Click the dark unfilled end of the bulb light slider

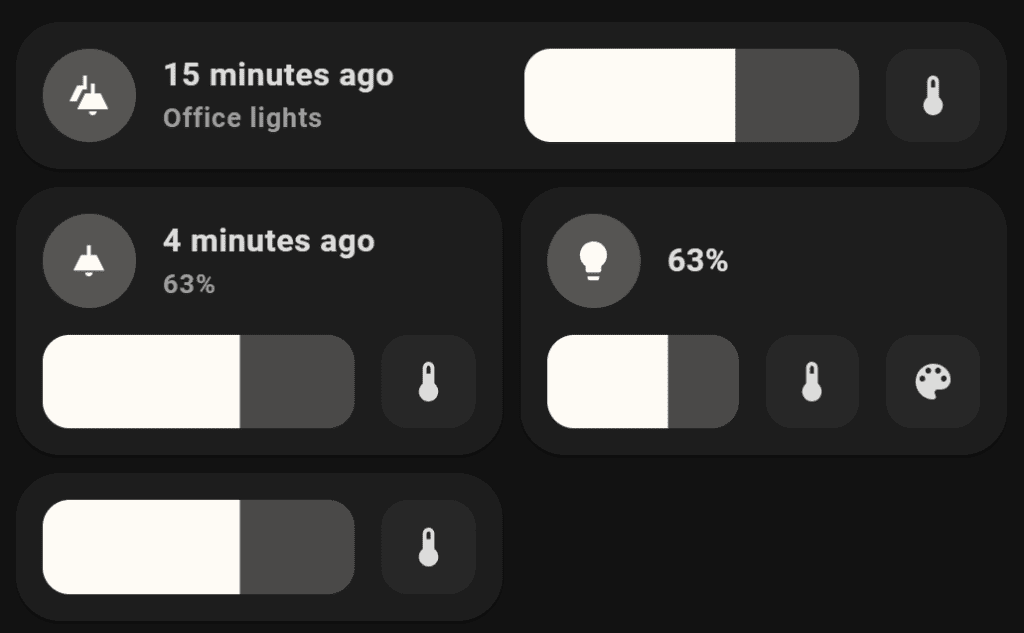pyautogui.click(x=703, y=381)
